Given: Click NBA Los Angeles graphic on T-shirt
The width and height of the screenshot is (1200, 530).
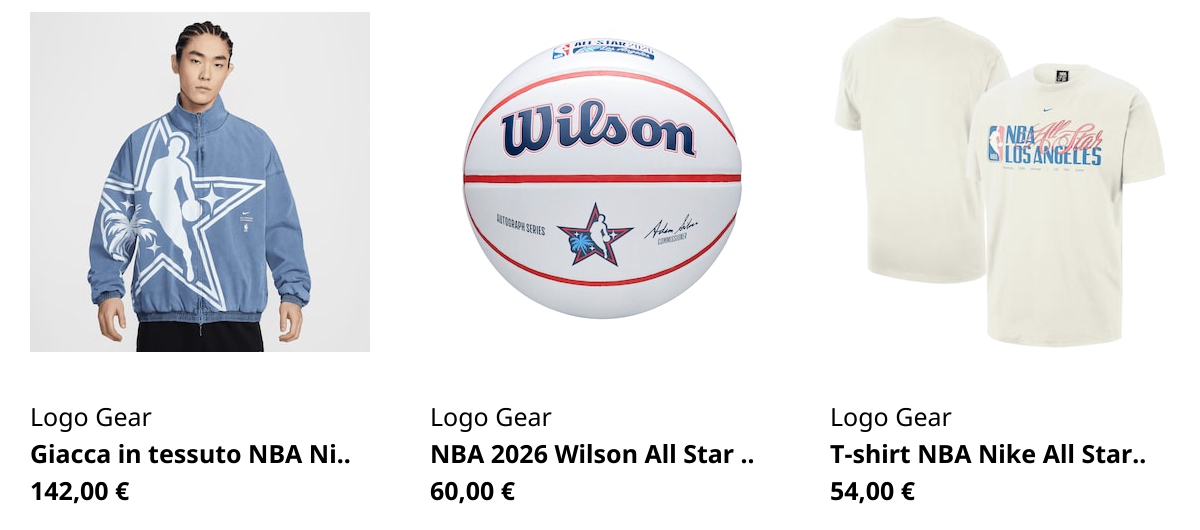Looking at the screenshot, I should [1045, 146].
